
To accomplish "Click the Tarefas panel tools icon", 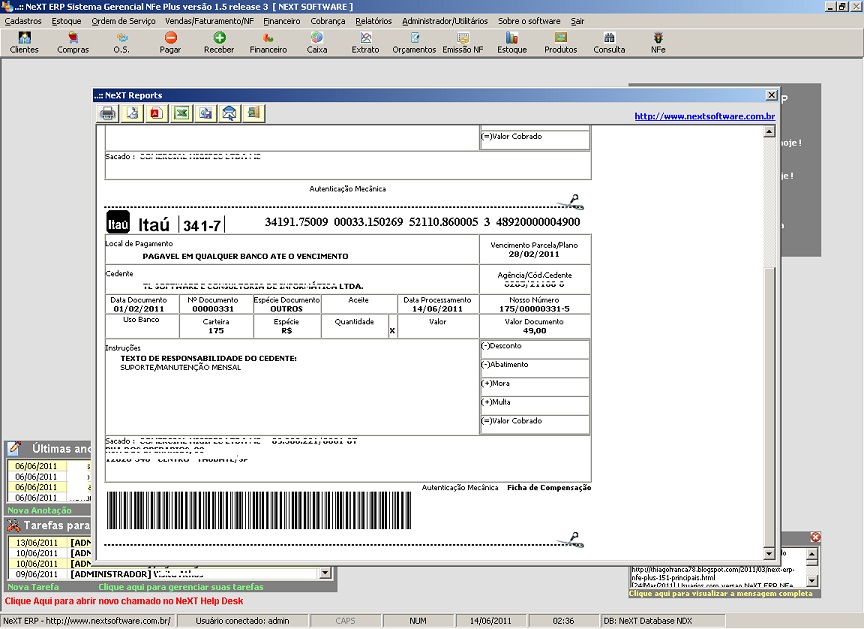I will [x=14, y=525].
